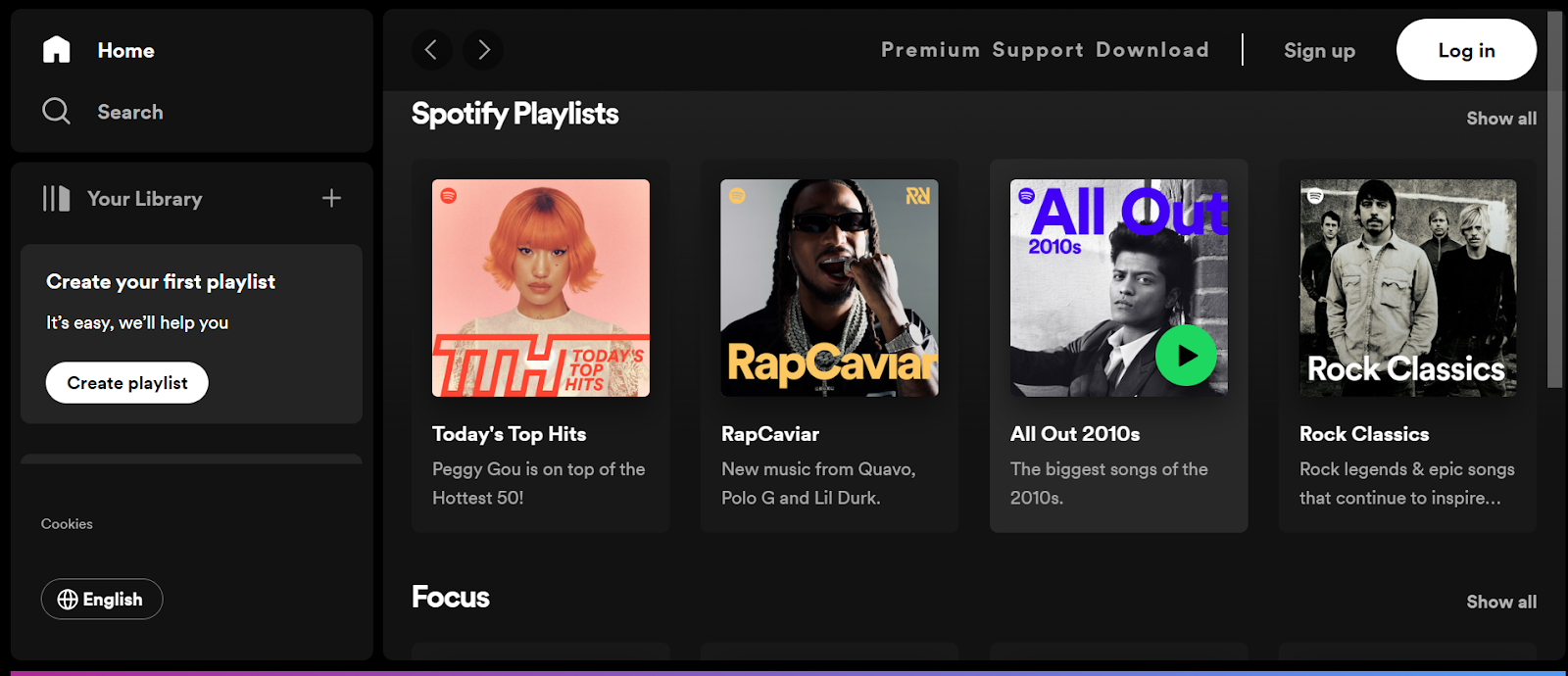Open Rock Classics cover thumbnail

(1408, 288)
